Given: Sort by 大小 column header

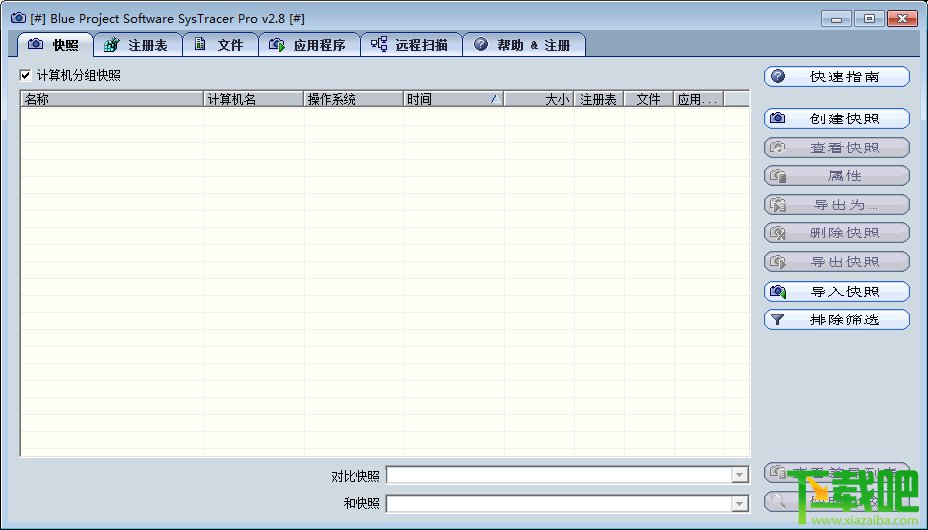Looking at the screenshot, I should [539, 99].
